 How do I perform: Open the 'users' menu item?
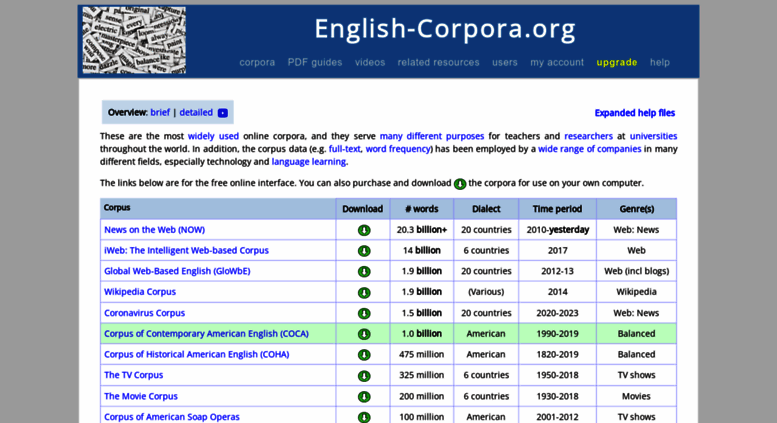(x=504, y=62)
